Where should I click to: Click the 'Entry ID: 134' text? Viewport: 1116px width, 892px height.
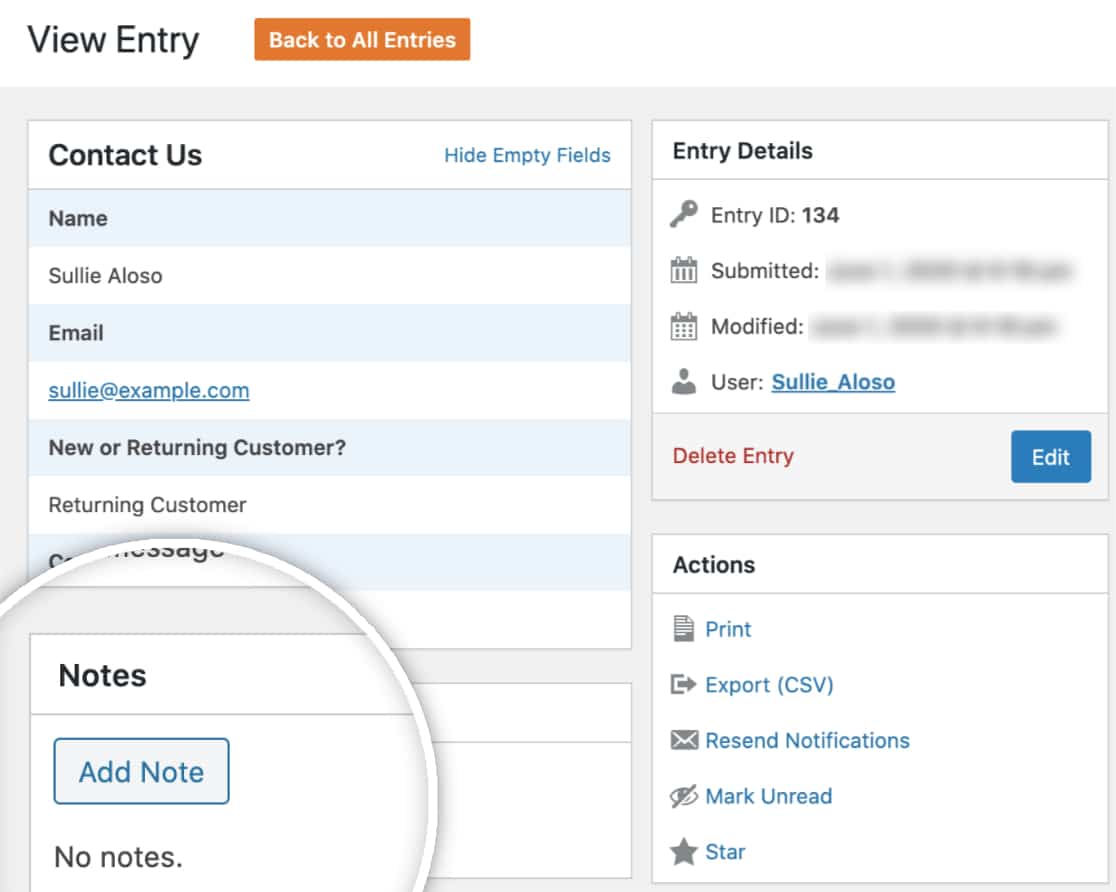[775, 215]
